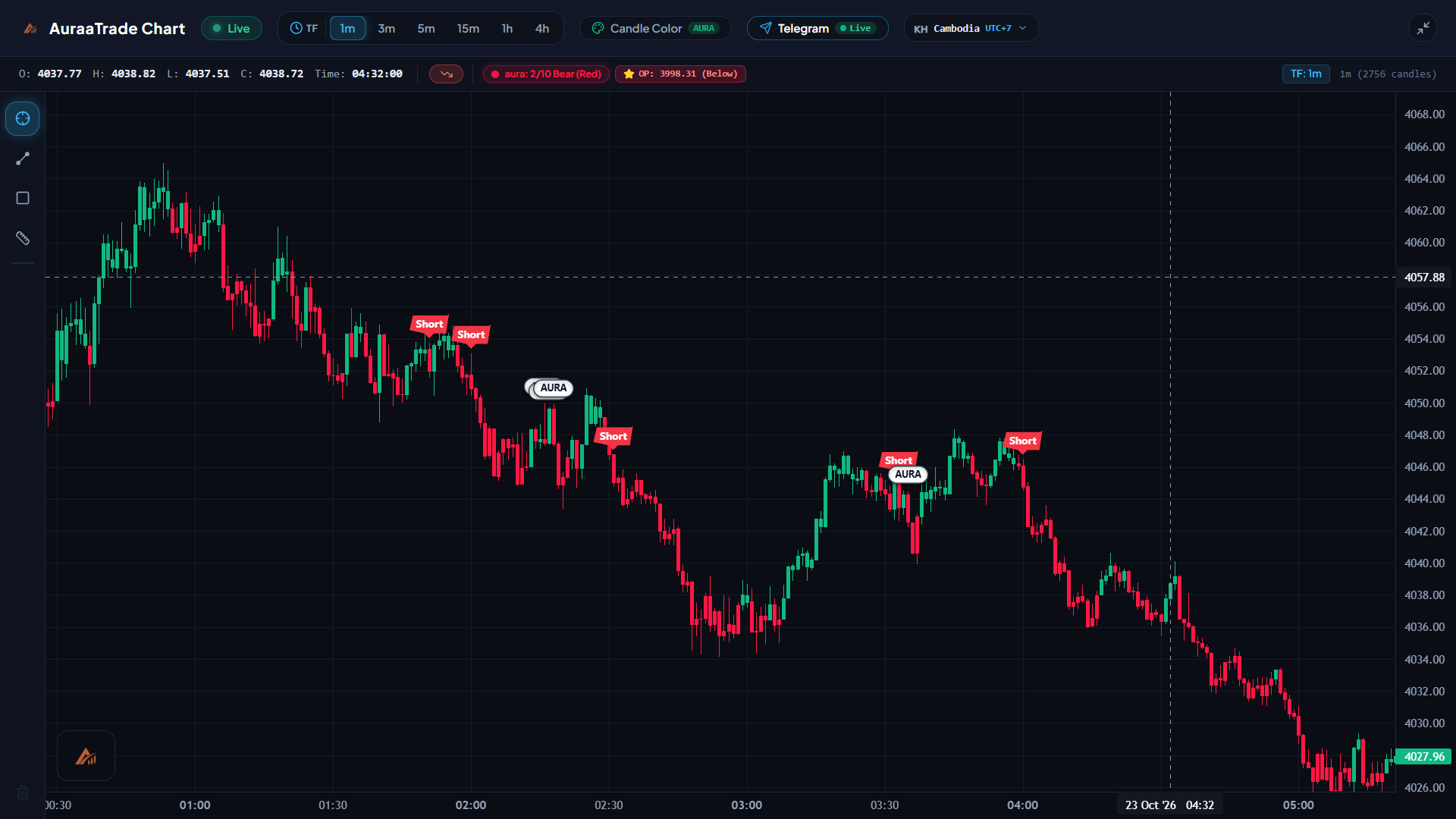Click the Short marker above AURA near 03:30
1456x819 pixels.
[899, 460]
